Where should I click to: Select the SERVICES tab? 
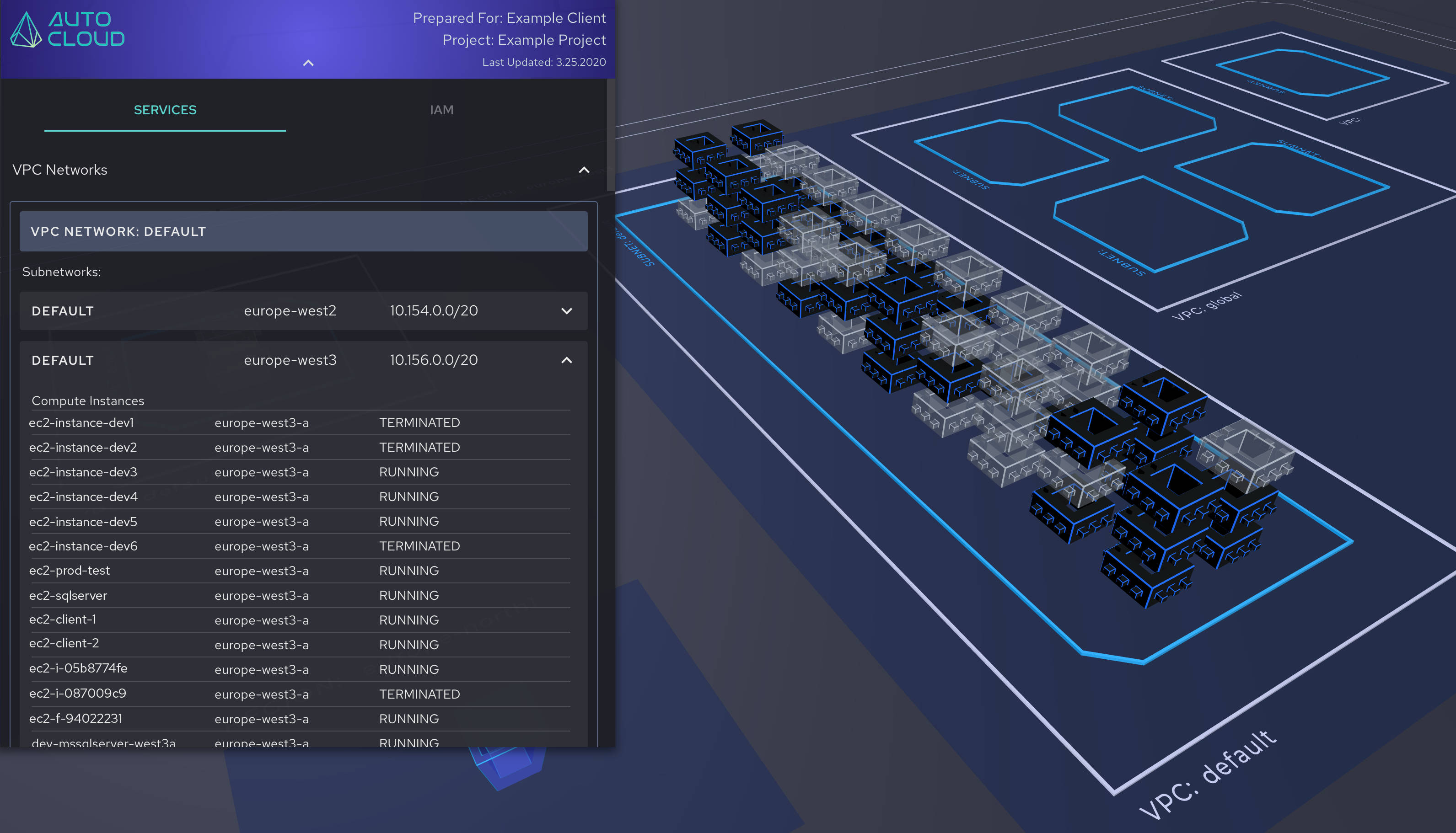pyautogui.click(x=165, y=110)
